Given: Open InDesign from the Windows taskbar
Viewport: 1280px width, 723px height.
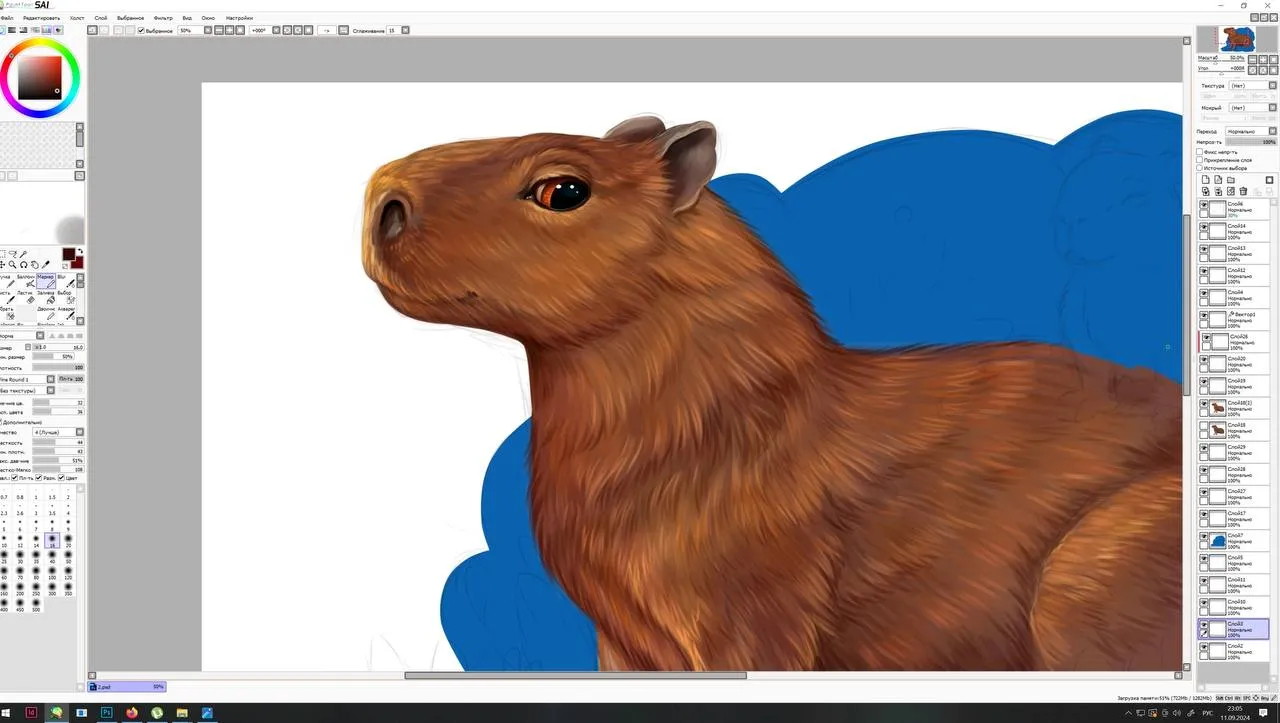Looking at the screenshot, I should click(32, 713).
